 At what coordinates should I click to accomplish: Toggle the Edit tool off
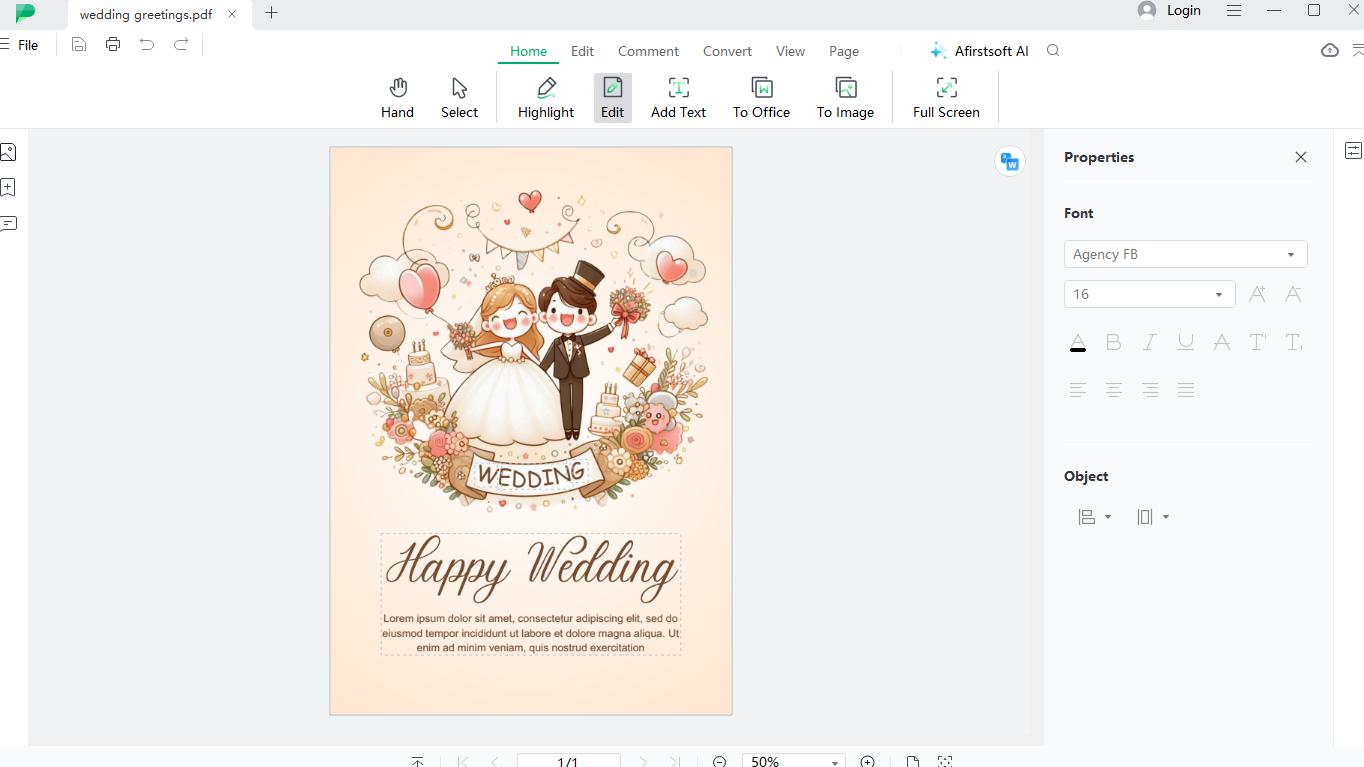pos(612,98)
